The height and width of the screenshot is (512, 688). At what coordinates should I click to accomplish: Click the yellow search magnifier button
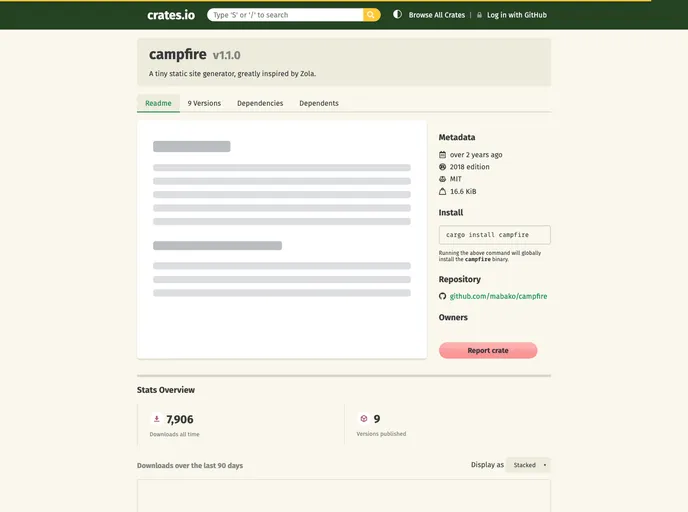coord(371,15)
